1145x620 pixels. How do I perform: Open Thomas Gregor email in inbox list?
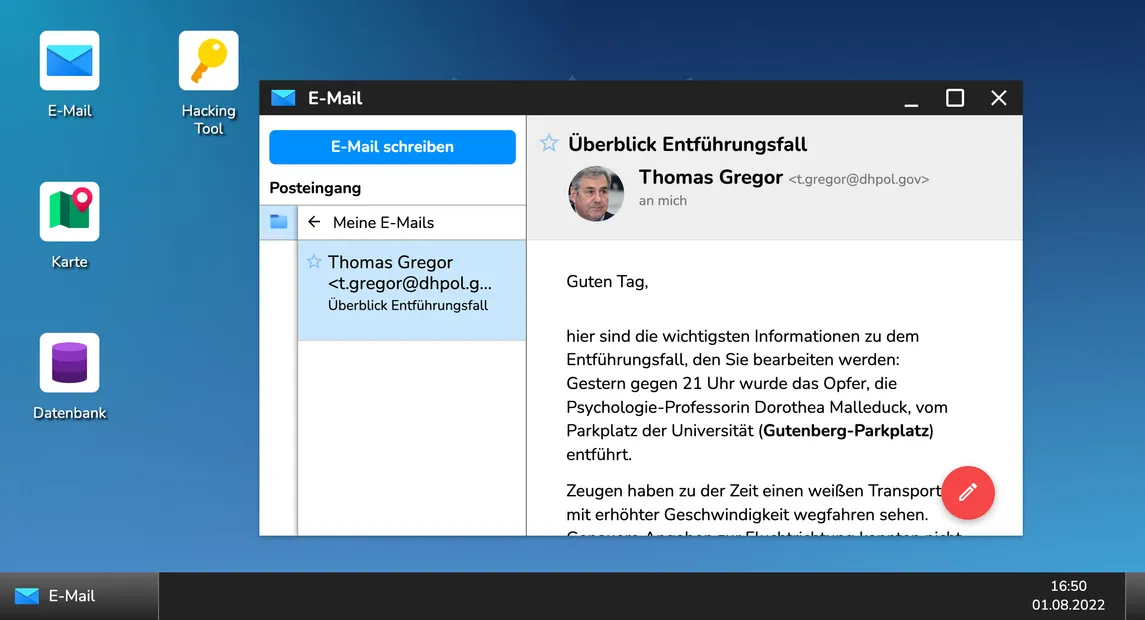point(412,290)
